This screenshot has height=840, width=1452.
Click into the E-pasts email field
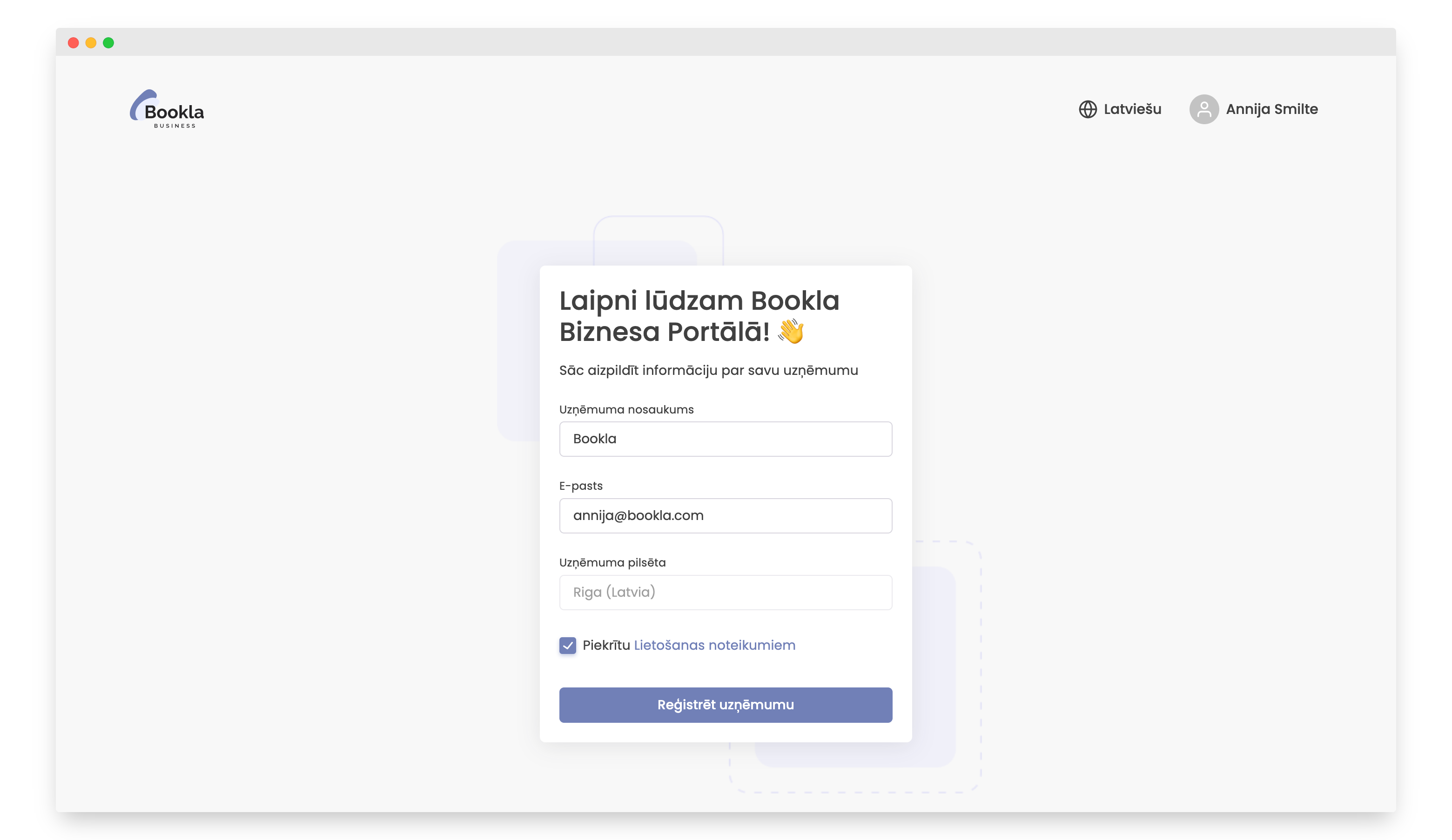pyautogui.click(x=726, y=516)
